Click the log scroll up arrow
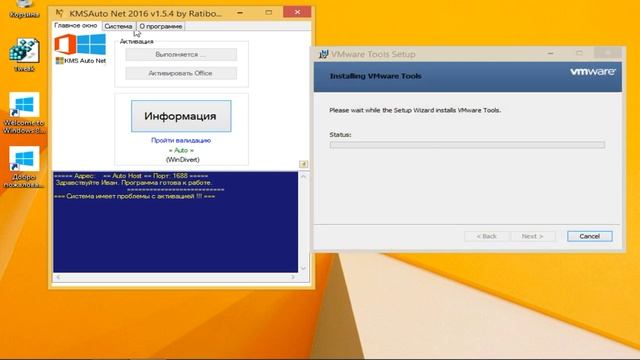The image size is (640, 360). (x=303, y=177)
